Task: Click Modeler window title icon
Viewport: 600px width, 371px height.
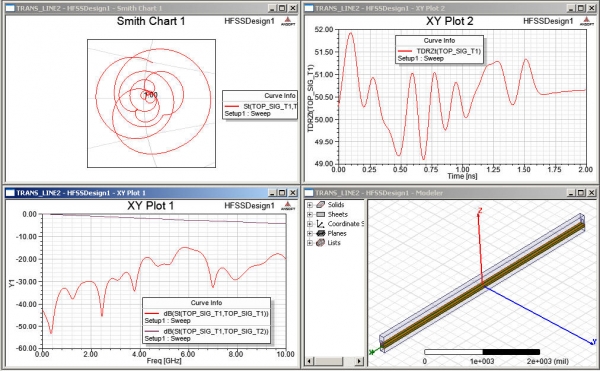Action: [309, 193]
